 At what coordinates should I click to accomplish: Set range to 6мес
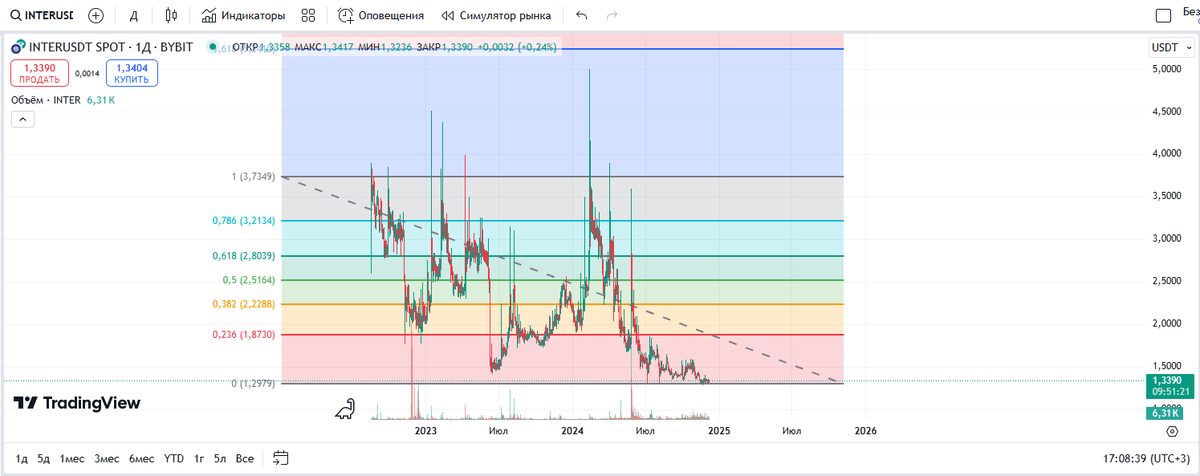coord(141,458)
